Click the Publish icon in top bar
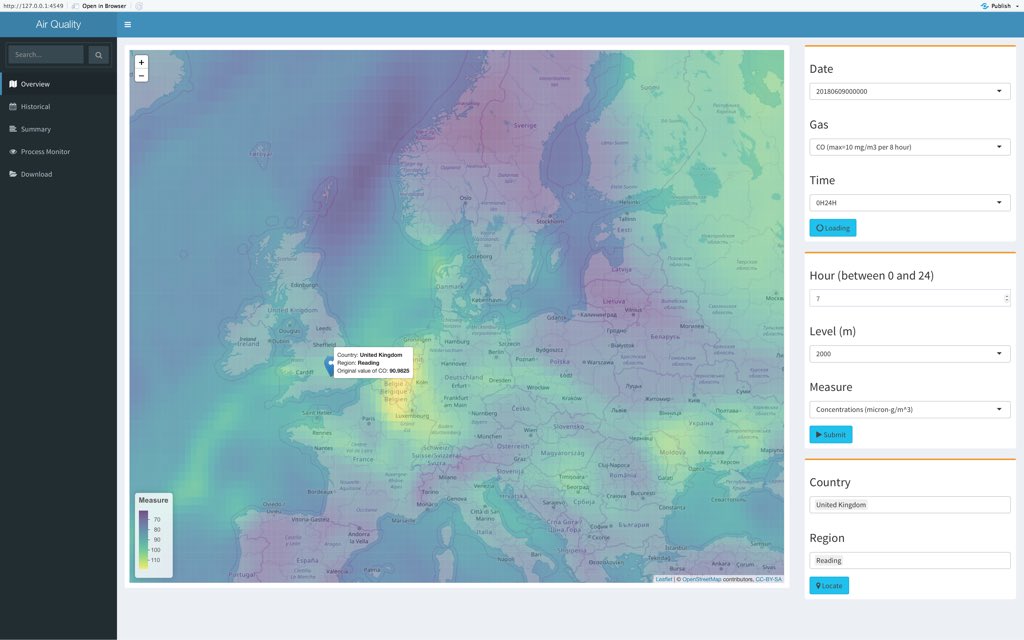 985,6
